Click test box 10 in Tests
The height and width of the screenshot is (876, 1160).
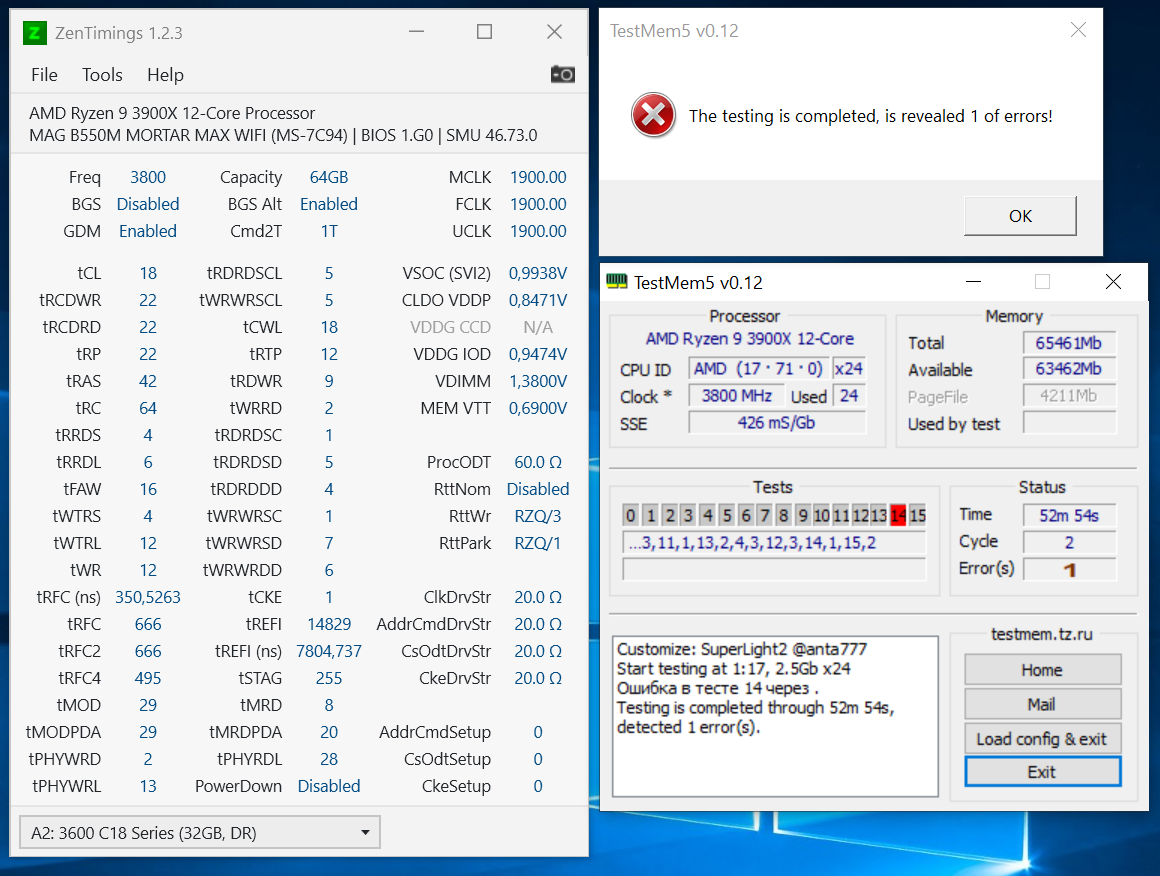(x=821, y=515)
